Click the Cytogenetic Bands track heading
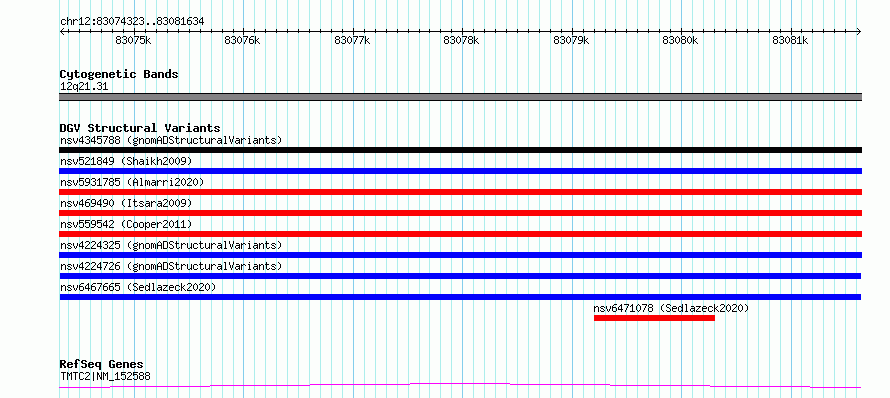890x398 pixels. [119, 74]
